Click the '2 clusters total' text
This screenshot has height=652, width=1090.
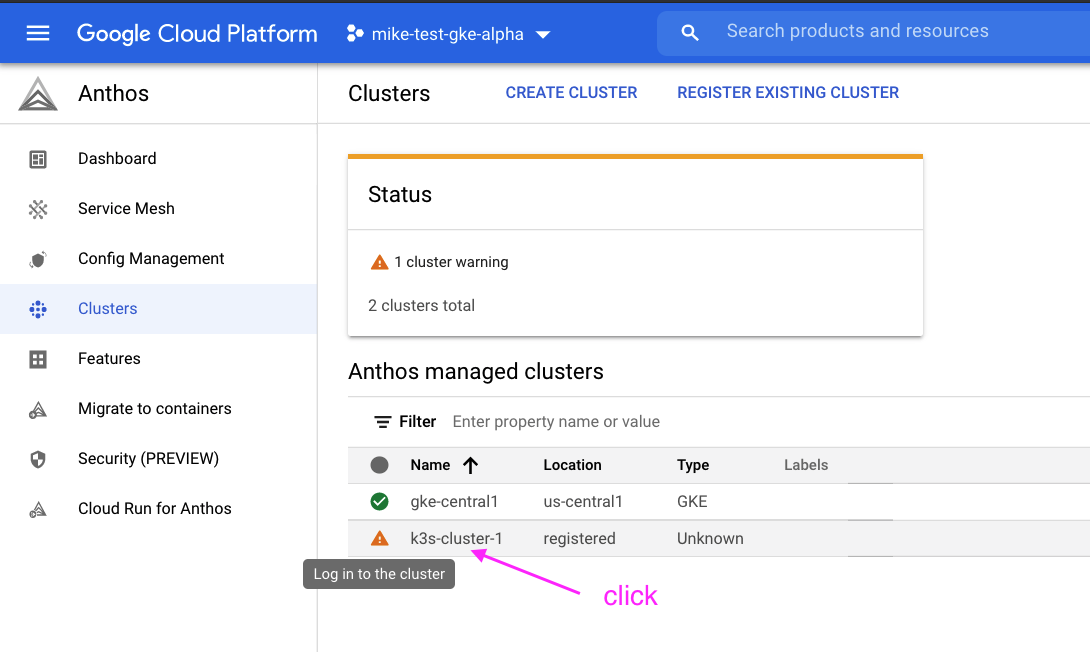[421, 306]
